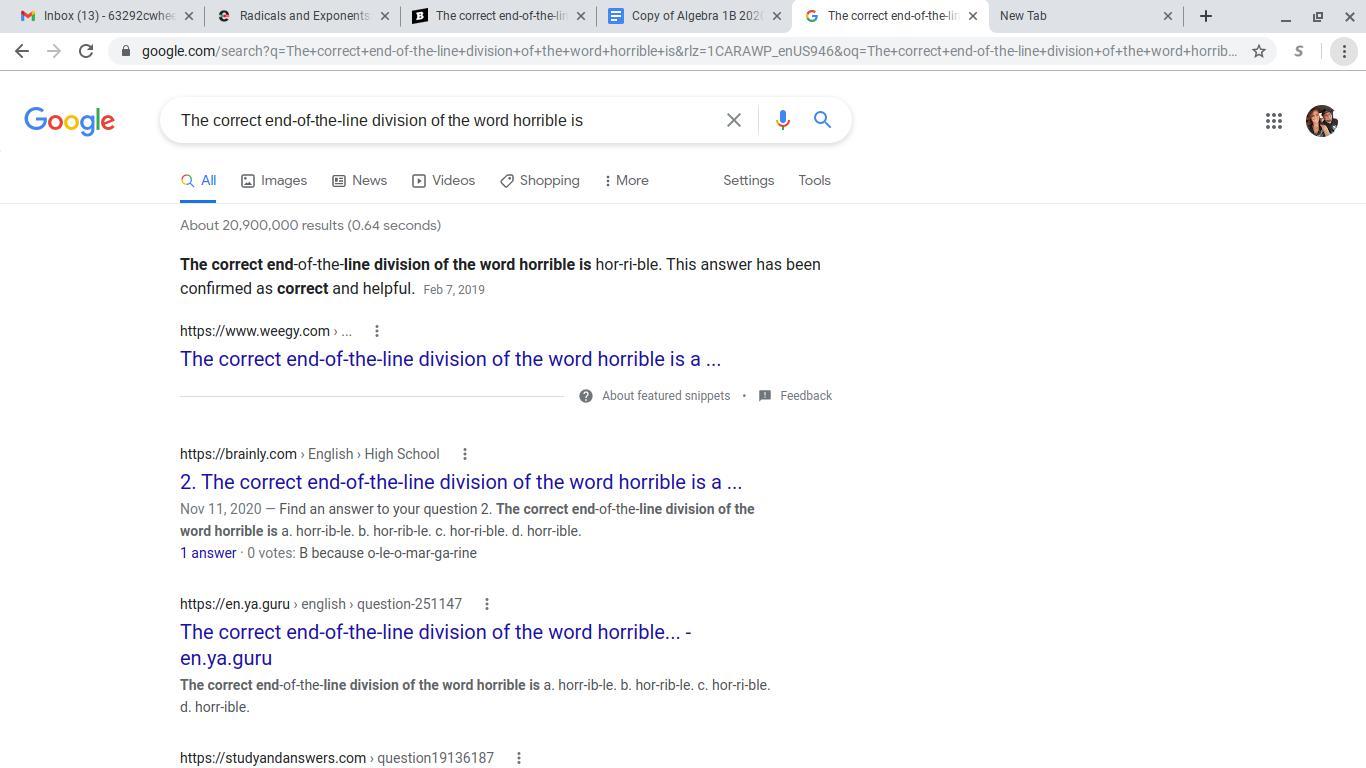This screenshot has width=1366, height=768.
Task: Switch to News results
Action: click(360, 181)
